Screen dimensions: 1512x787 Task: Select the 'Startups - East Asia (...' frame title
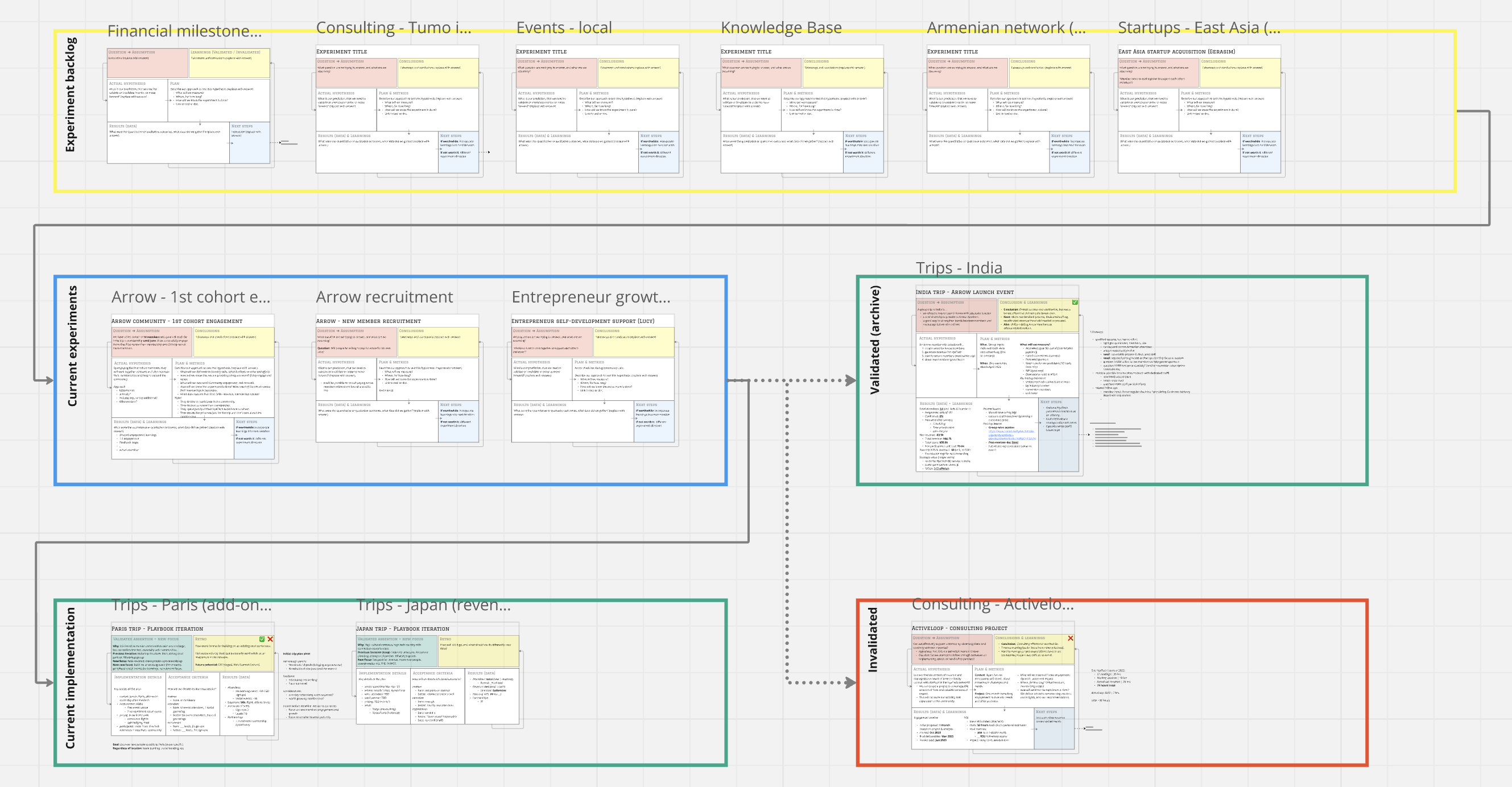1199,28
